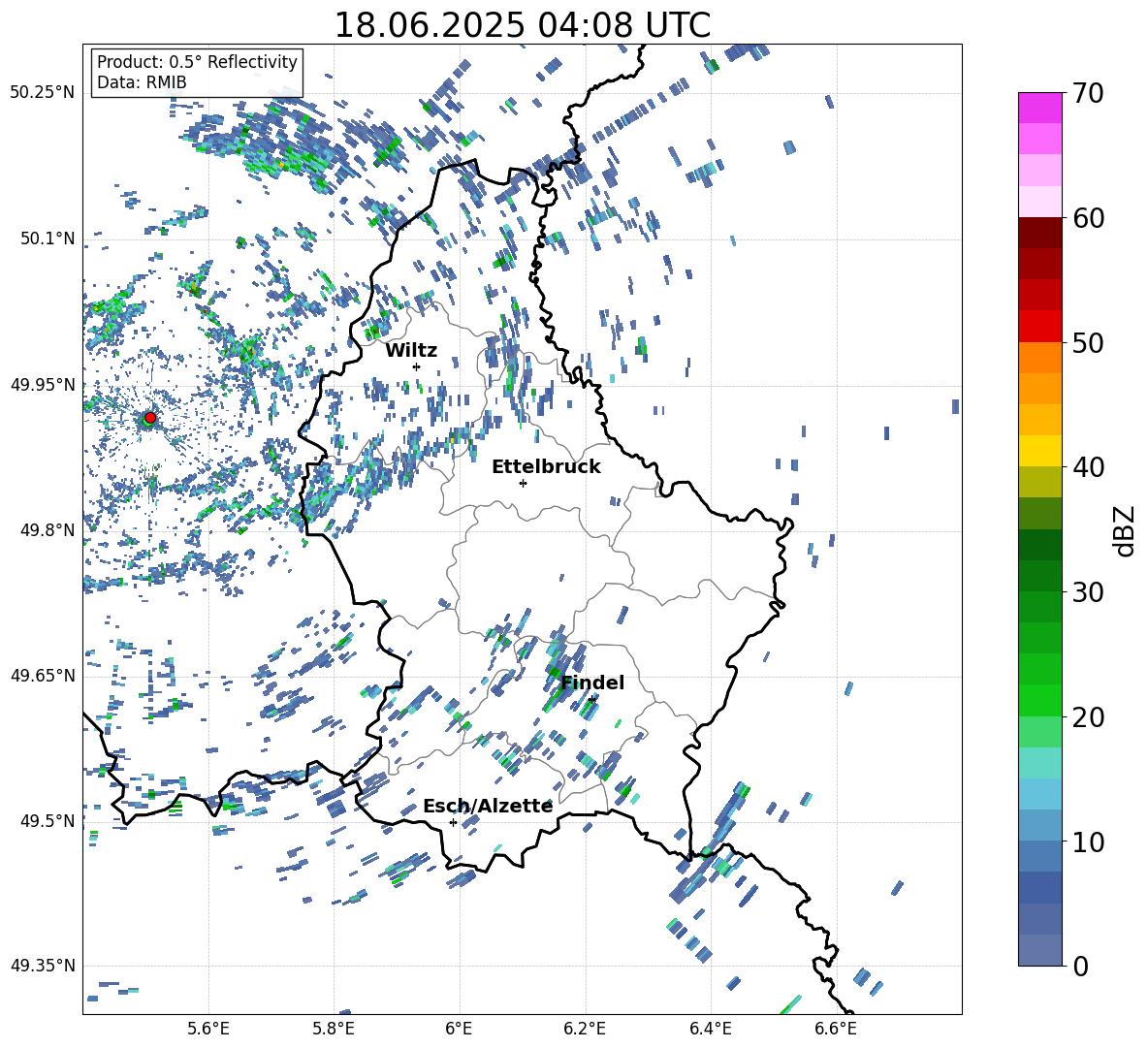Click the Esch/Alzette station cross marker
Screen dimensions: 1148x1048
coord(453,822)
